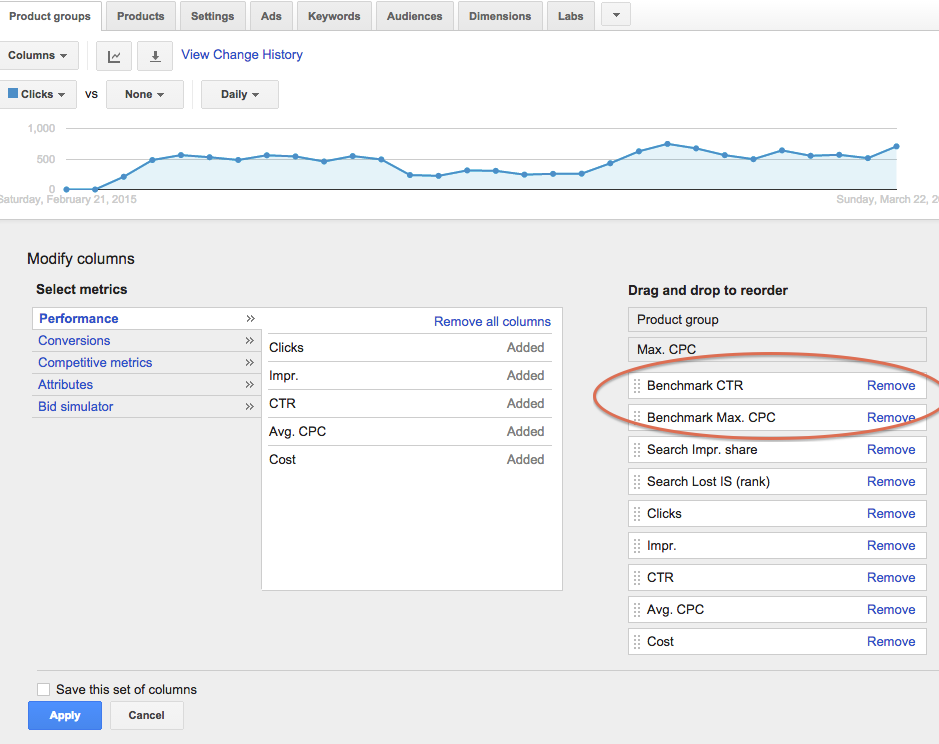Click drag handle next to Clicks column
Viewport: 939px width, 744px height.
[x=637, y=514]
